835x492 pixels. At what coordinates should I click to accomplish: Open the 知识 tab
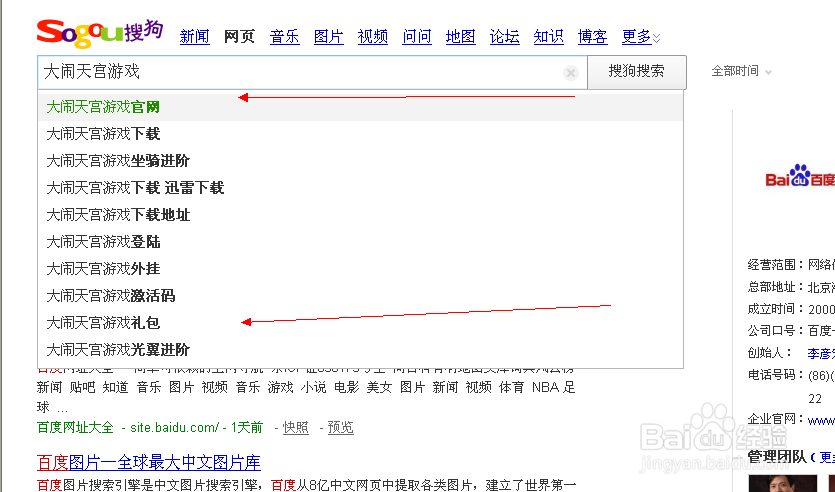[x=549, y=37]
